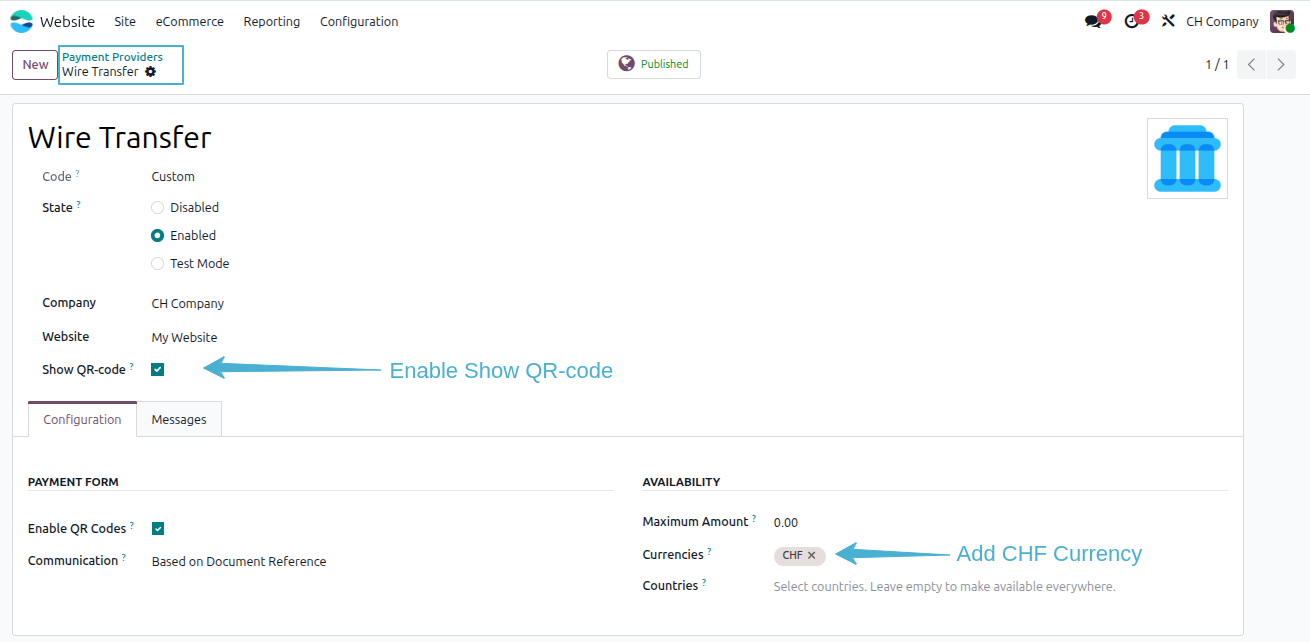Open the Reporting menu
Image resolution: width=1310 pixels, height=642 pixels.
click(x=272, y=21)
